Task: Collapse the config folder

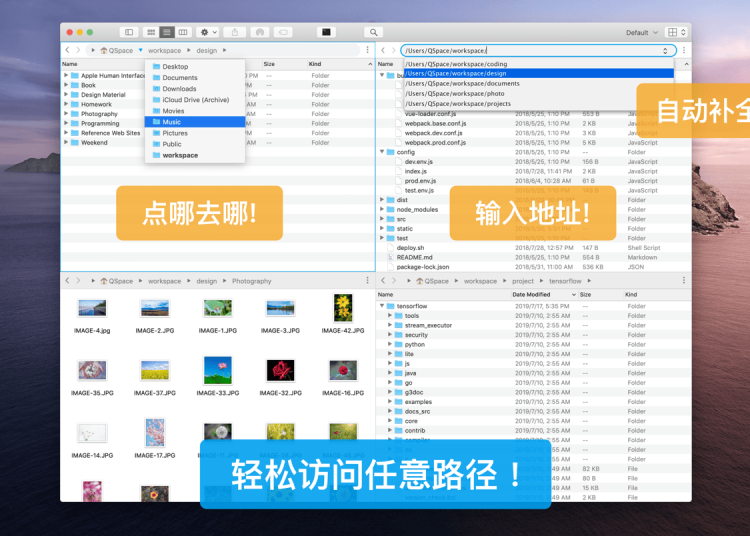Action: point(382,152)
